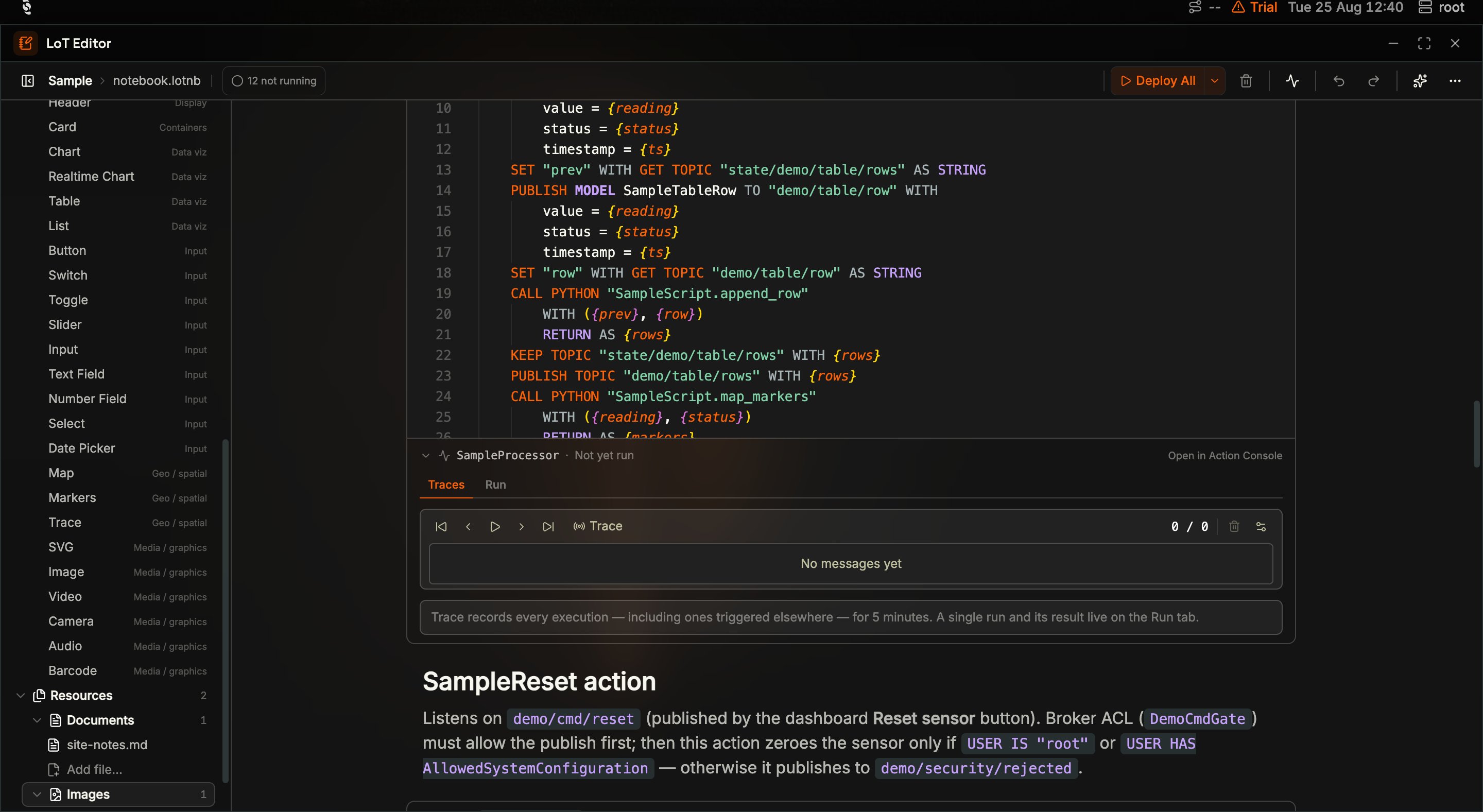
Task: Click the site-notes.md file icon
Action: 54,745
